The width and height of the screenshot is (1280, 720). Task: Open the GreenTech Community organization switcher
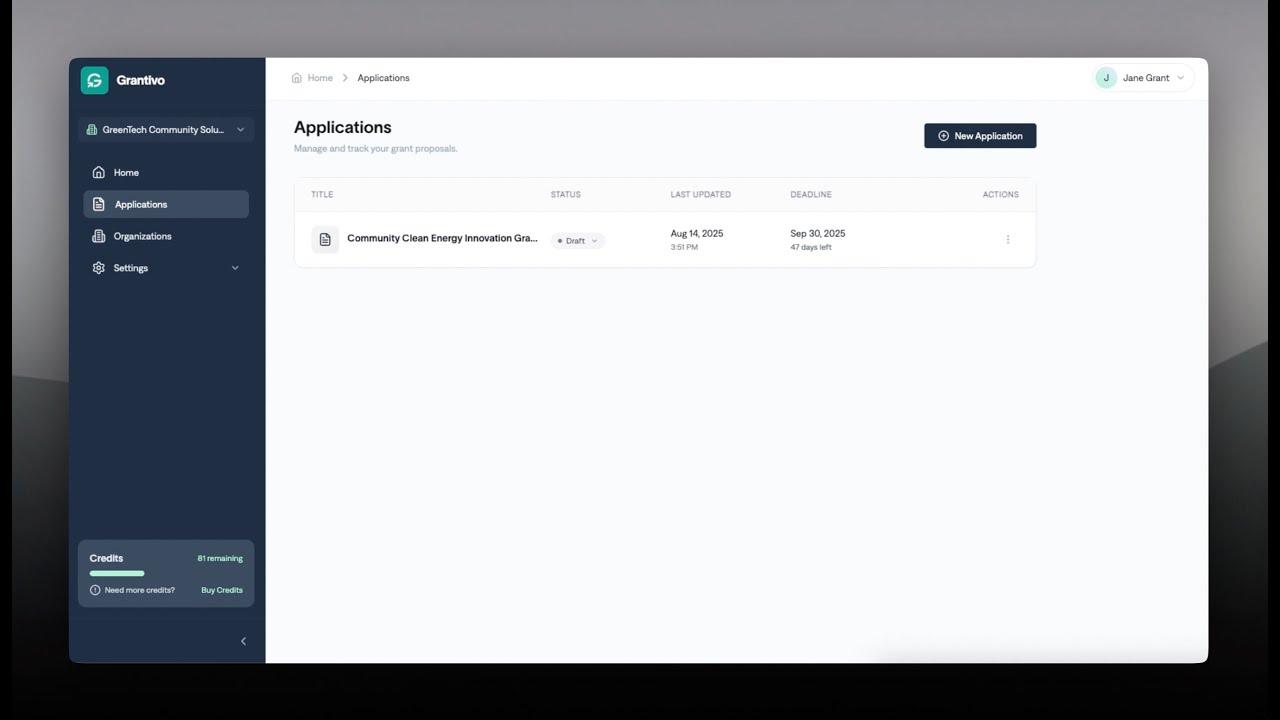(166, 130)
